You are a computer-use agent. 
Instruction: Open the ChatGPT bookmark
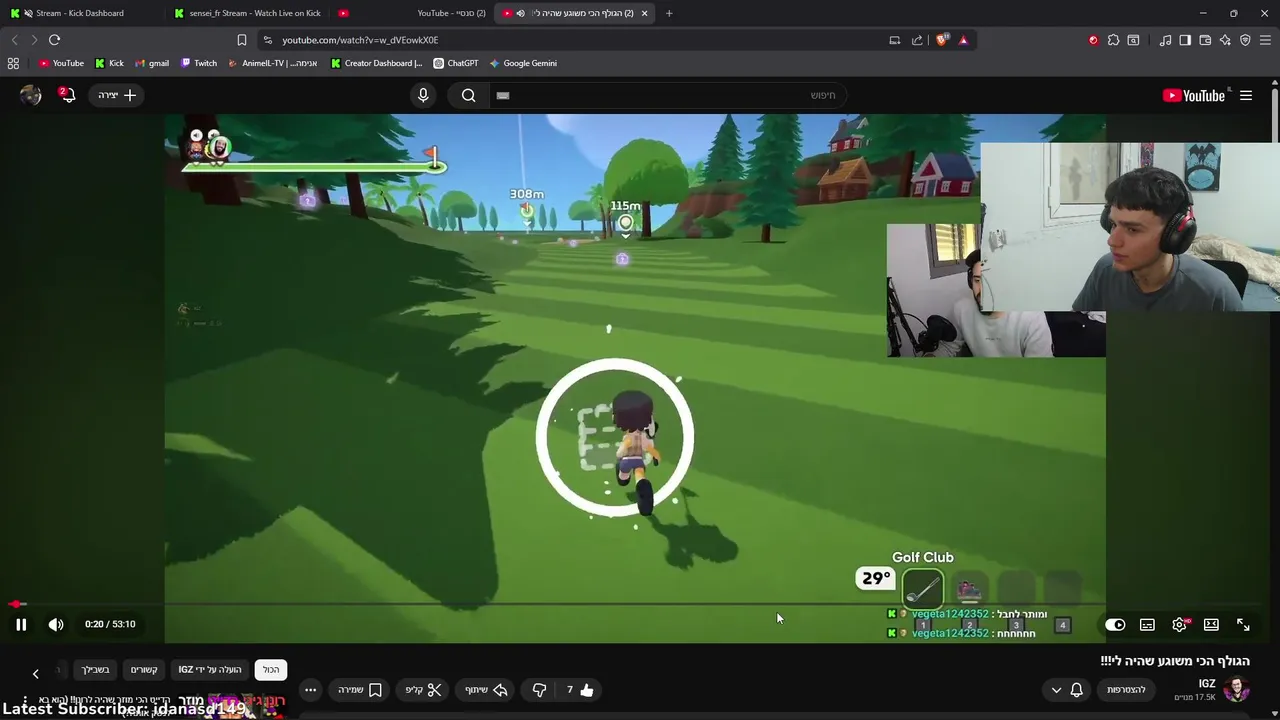pos(456,63)
